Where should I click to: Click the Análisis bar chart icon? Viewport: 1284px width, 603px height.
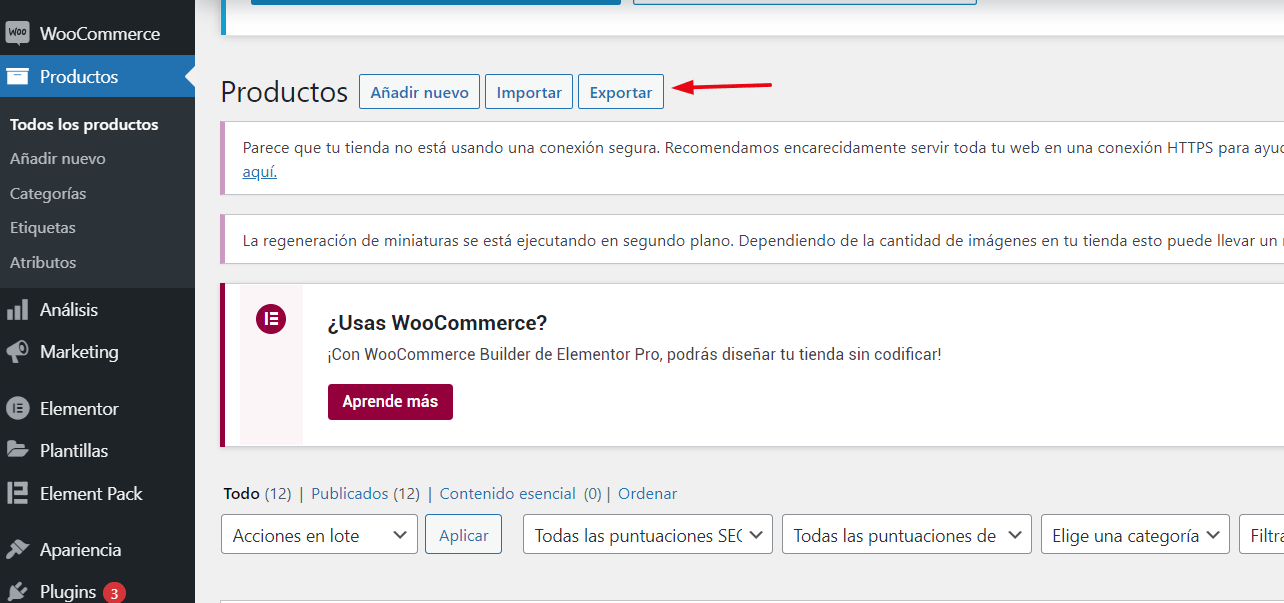(17, 310)
